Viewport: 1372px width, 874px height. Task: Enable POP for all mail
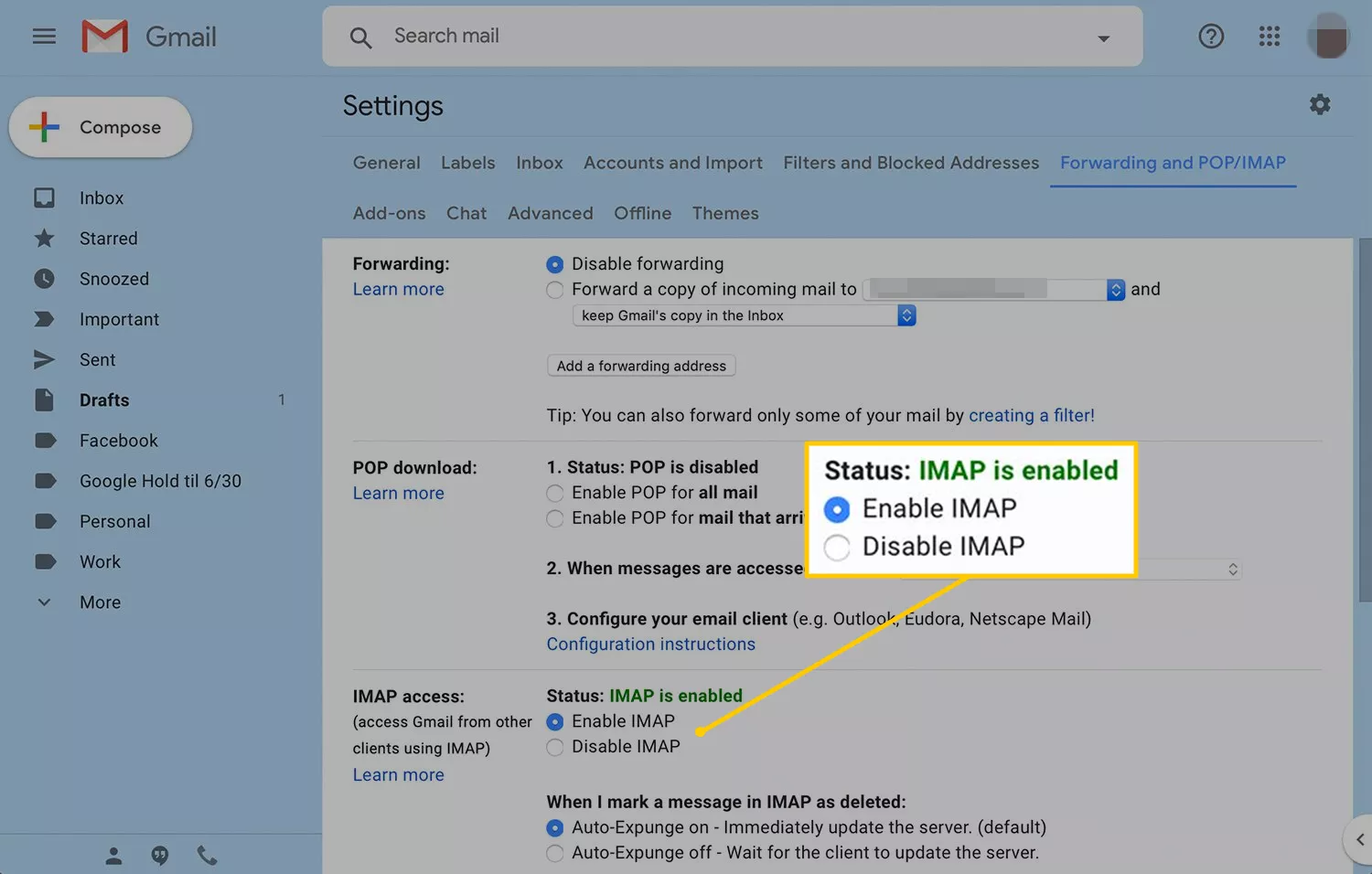point(555,494)
